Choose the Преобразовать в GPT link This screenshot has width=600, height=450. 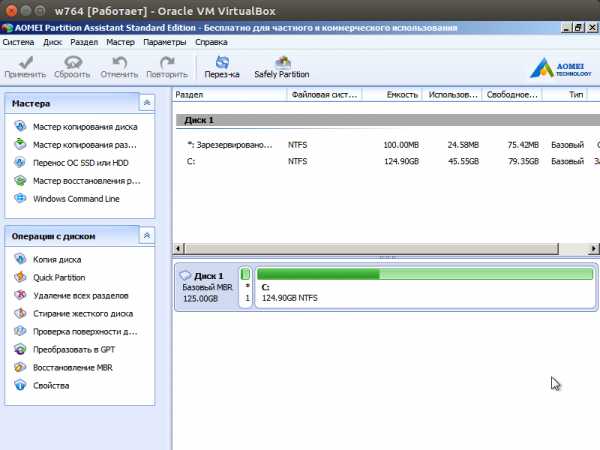[x=74, y=349]
